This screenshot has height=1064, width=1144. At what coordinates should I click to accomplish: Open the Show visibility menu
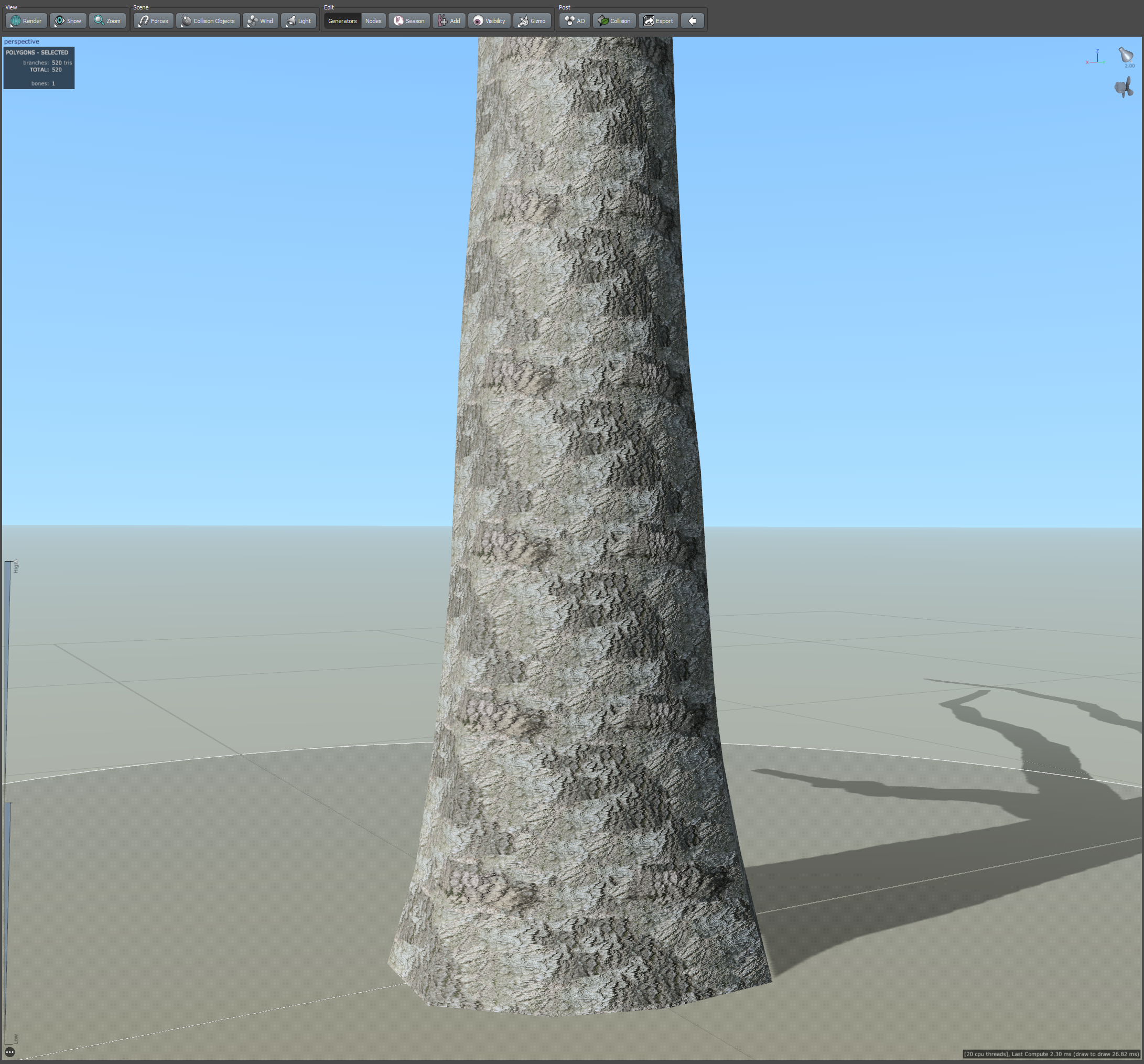[68, 21]
